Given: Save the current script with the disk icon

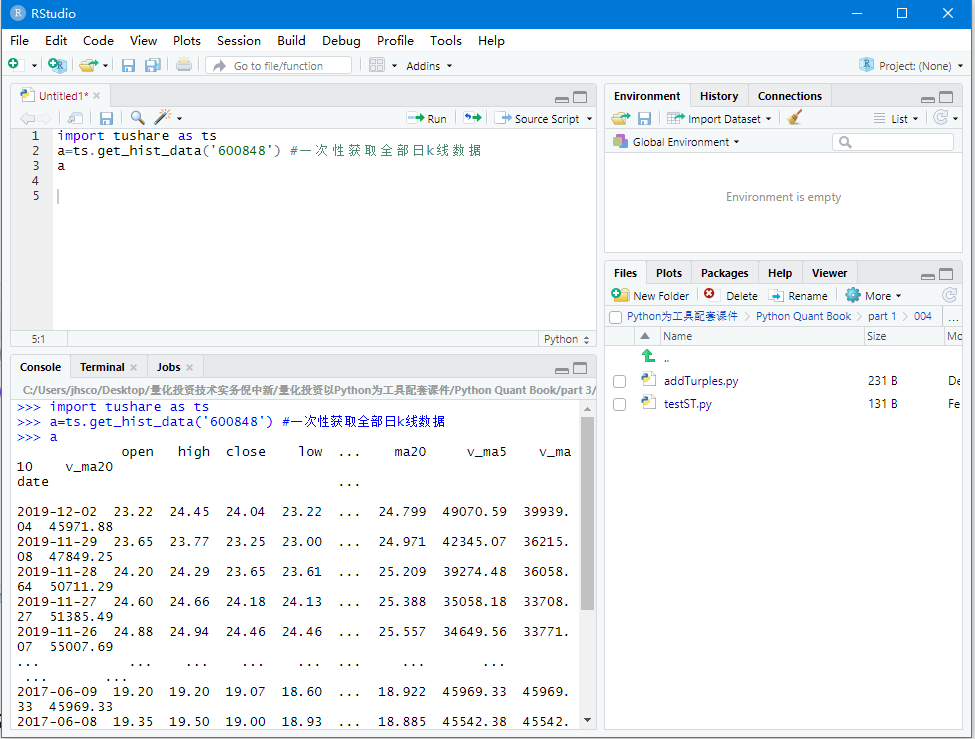Looking at the screenshot, I should click(x=106, y=117).
